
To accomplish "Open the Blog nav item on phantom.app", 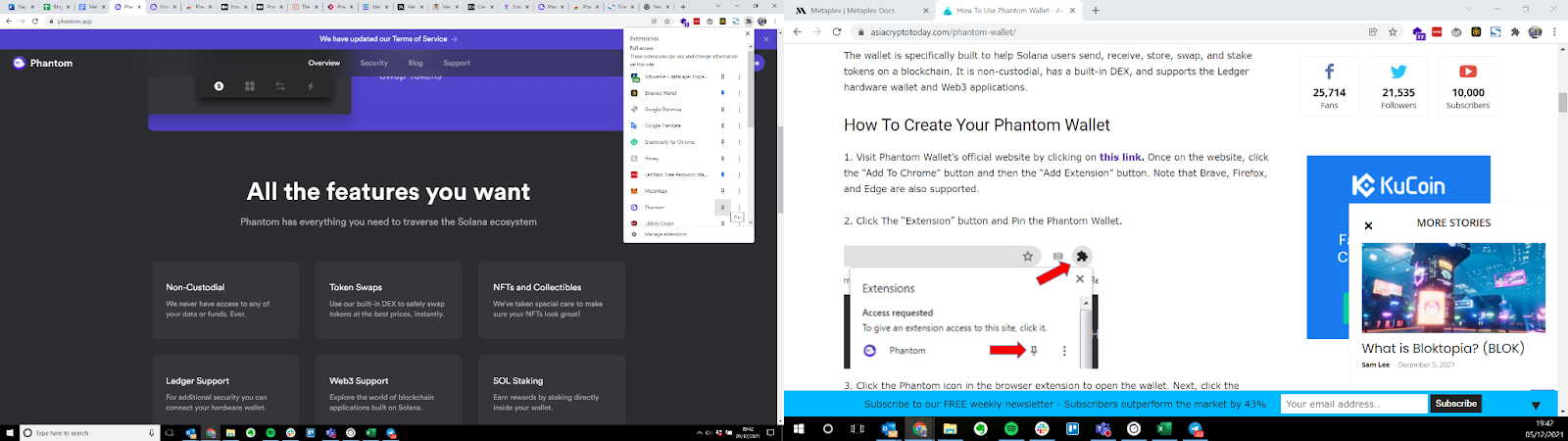I will tap(416, 63).
